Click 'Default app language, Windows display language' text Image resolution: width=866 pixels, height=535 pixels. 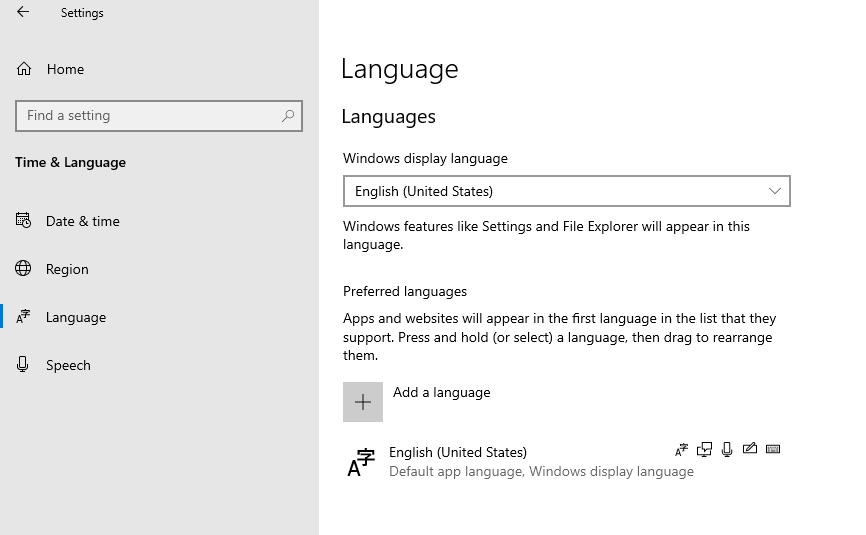pyautogui.click(x=541, y=472)
